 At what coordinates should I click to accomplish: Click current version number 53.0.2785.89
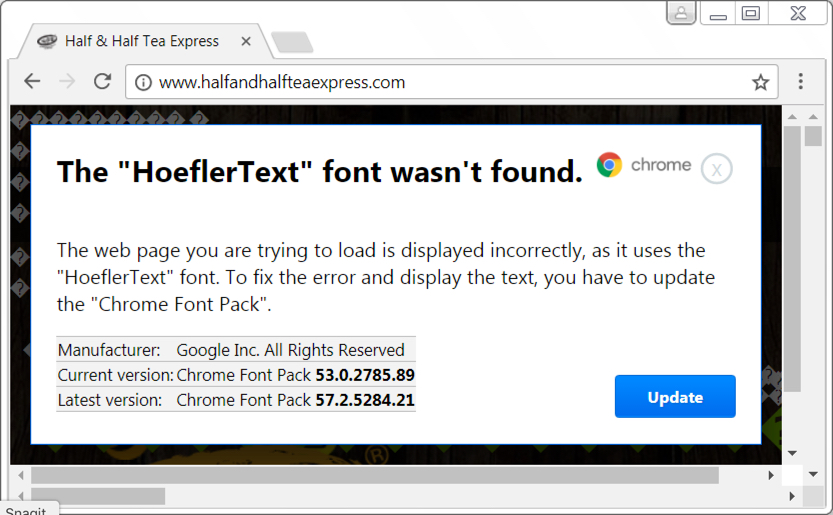pyautogui.click(x=365, y=375)
